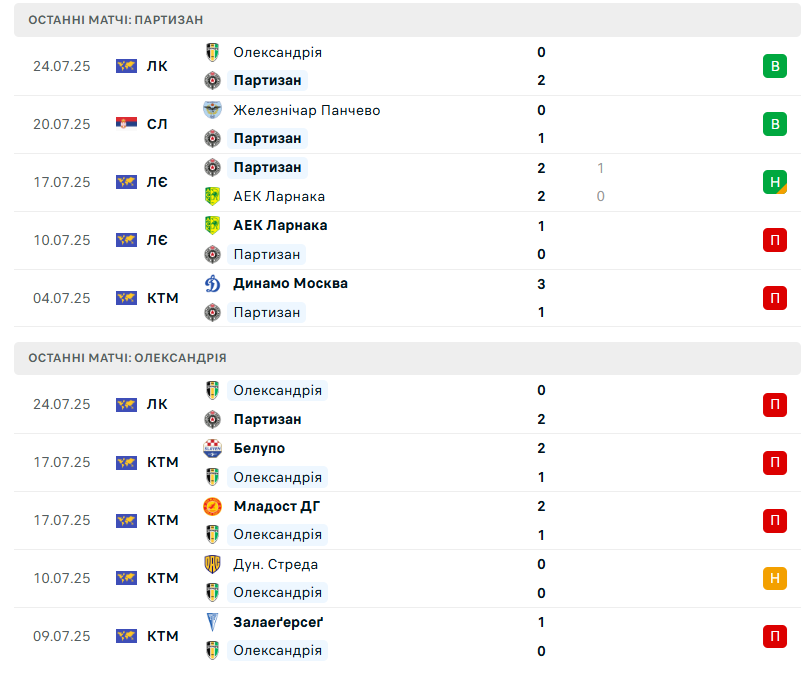Open the Белупо vs Олександрія match row date

coord(61,462)
